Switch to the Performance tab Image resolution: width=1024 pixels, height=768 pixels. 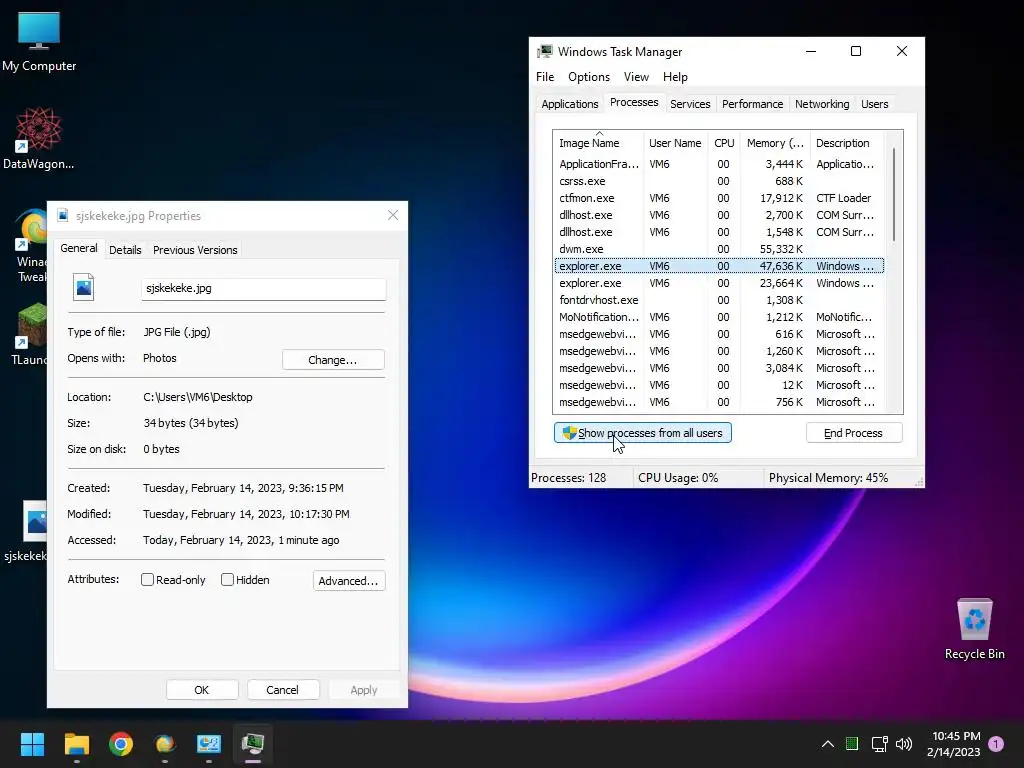point(752,104)
